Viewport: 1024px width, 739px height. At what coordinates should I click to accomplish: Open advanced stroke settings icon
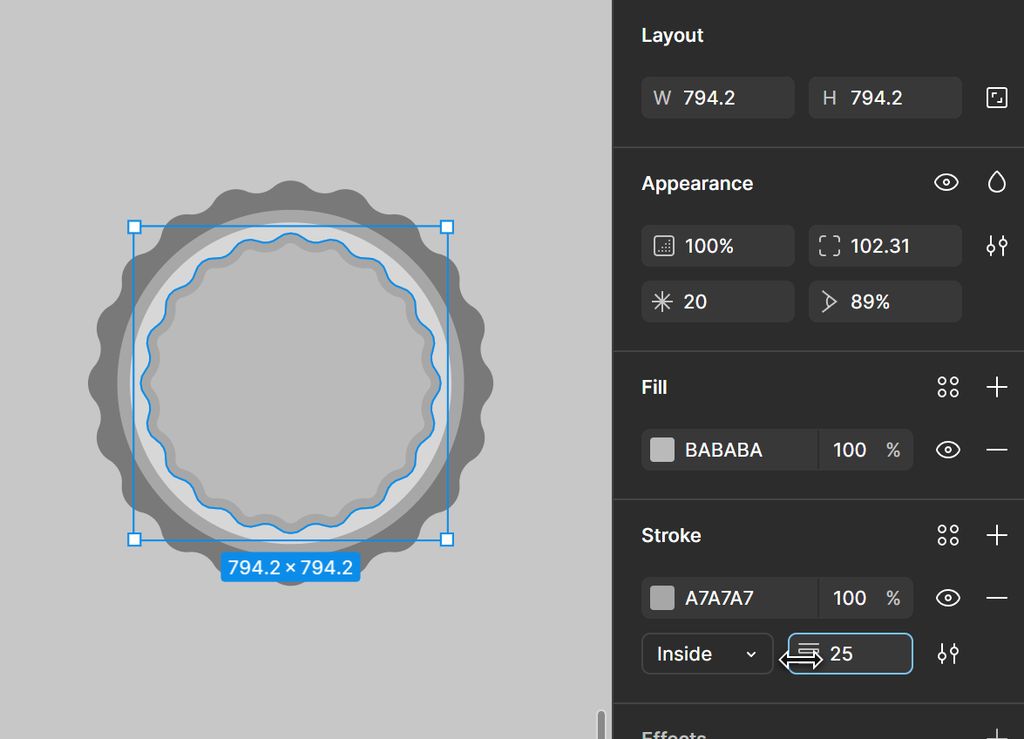(948, 654)
